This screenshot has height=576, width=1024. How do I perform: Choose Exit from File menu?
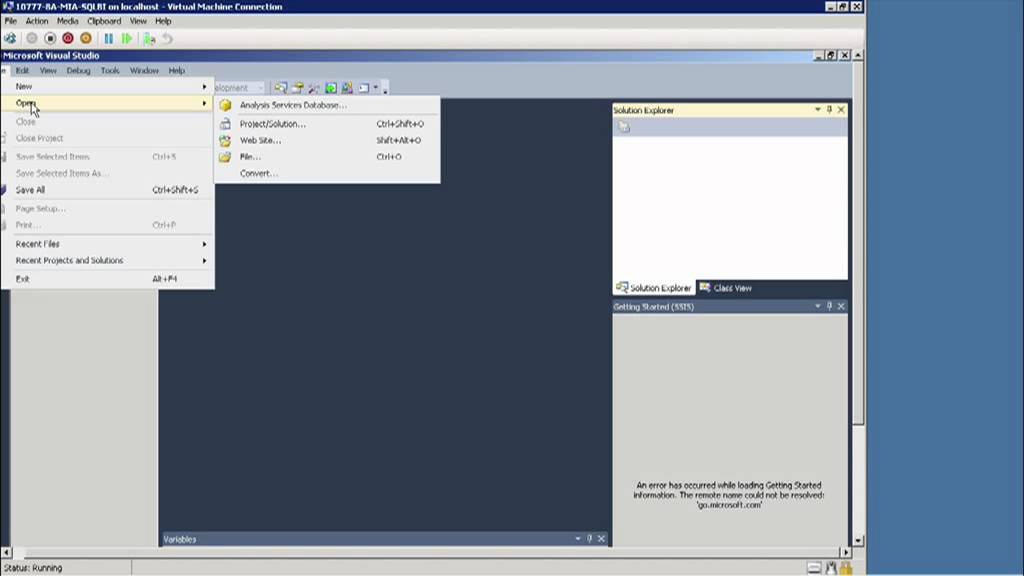click(107, 279)
